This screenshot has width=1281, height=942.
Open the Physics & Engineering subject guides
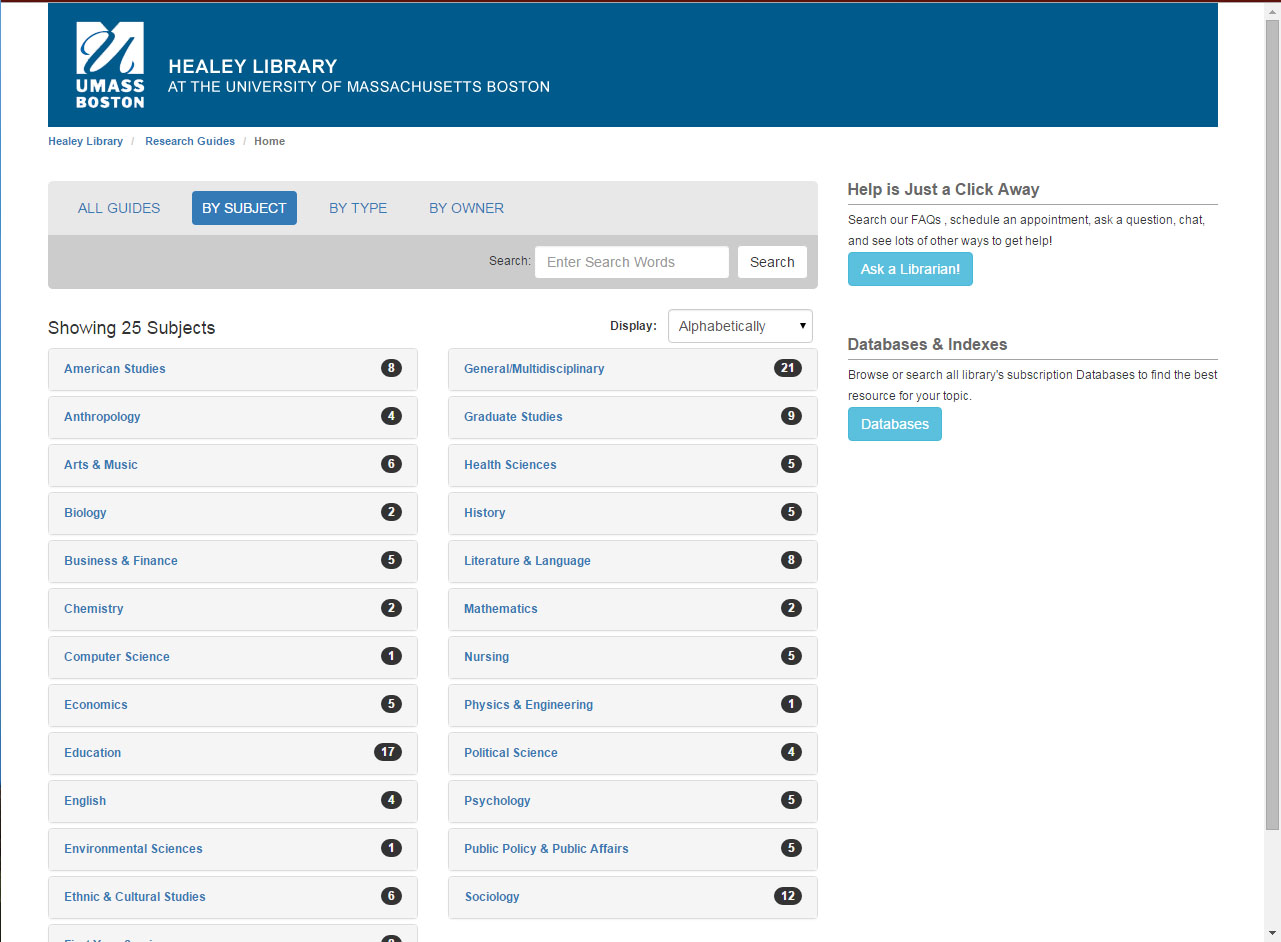(633, 705)
